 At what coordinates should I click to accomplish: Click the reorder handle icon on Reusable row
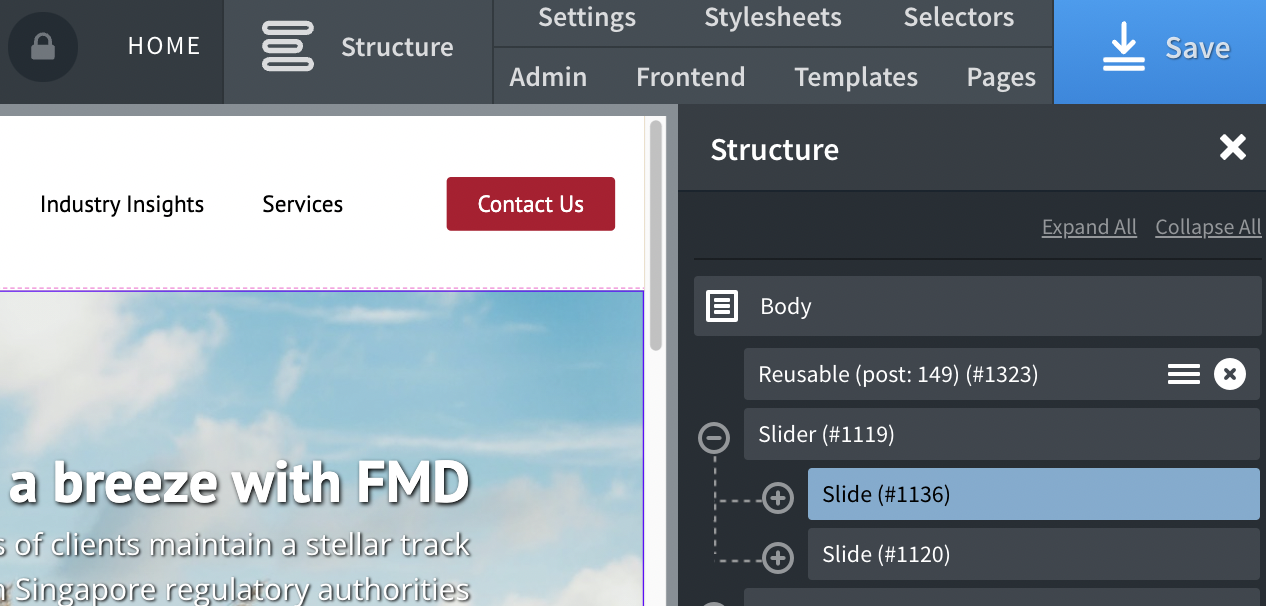pos(1184,374)
